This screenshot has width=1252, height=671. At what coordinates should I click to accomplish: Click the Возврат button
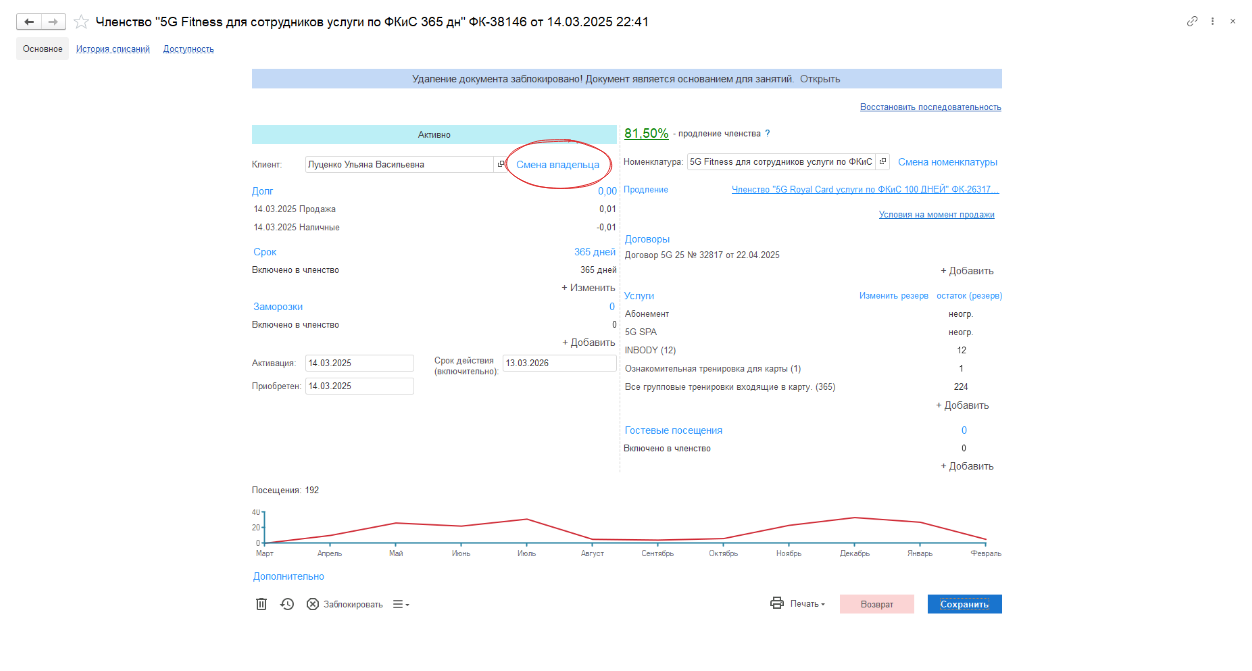pyautogui.click(x=877, y=604)
